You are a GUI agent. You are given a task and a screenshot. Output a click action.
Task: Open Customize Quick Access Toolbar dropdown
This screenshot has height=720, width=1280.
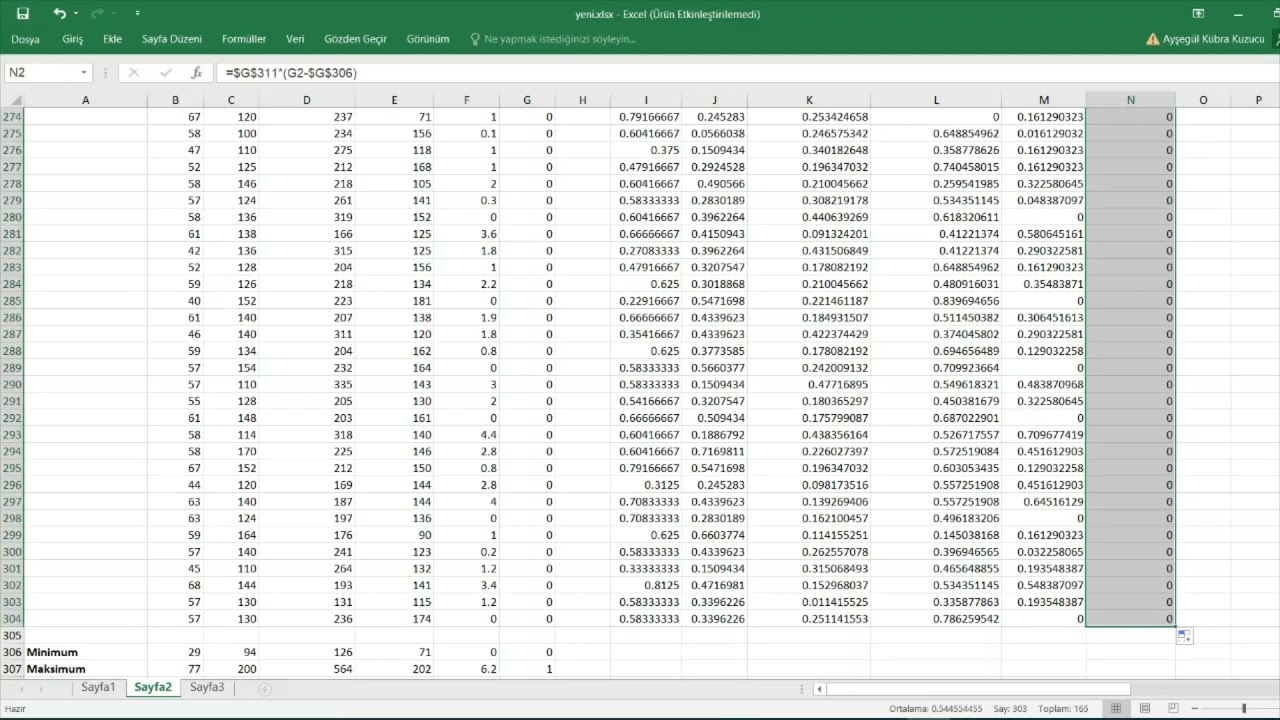click(137, 14)
